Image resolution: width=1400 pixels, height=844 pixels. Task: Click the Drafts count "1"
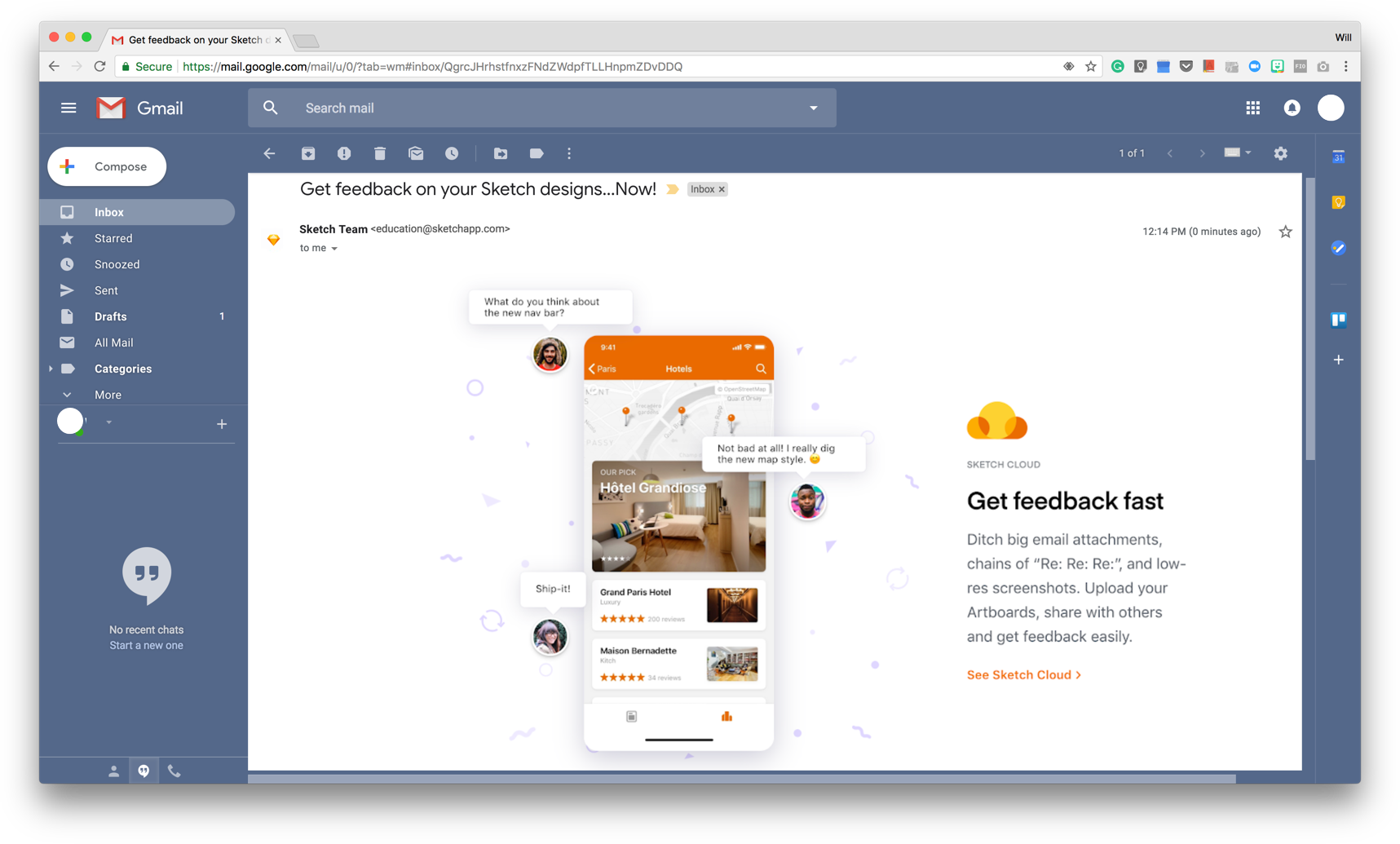222,316
